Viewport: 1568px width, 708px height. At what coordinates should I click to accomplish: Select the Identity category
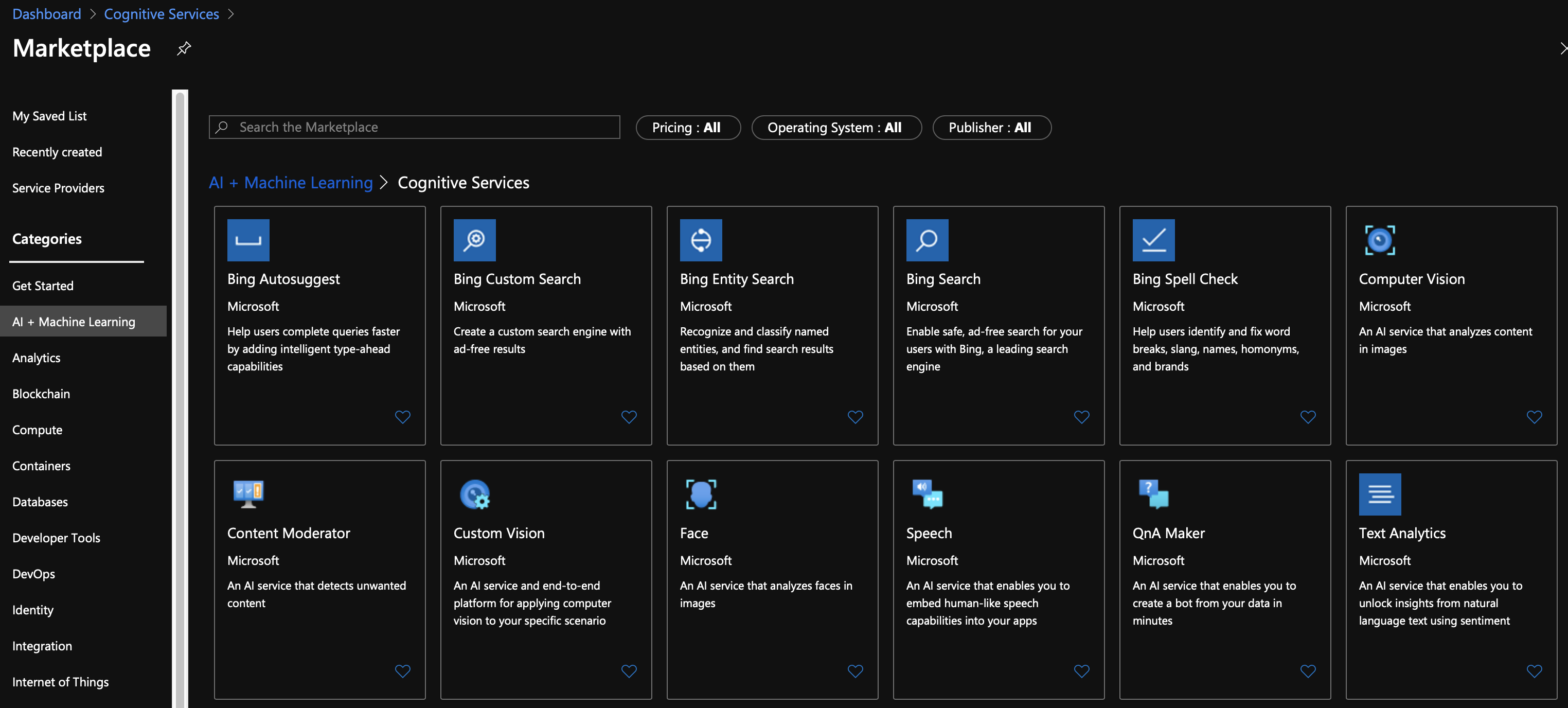pos(33,609)
